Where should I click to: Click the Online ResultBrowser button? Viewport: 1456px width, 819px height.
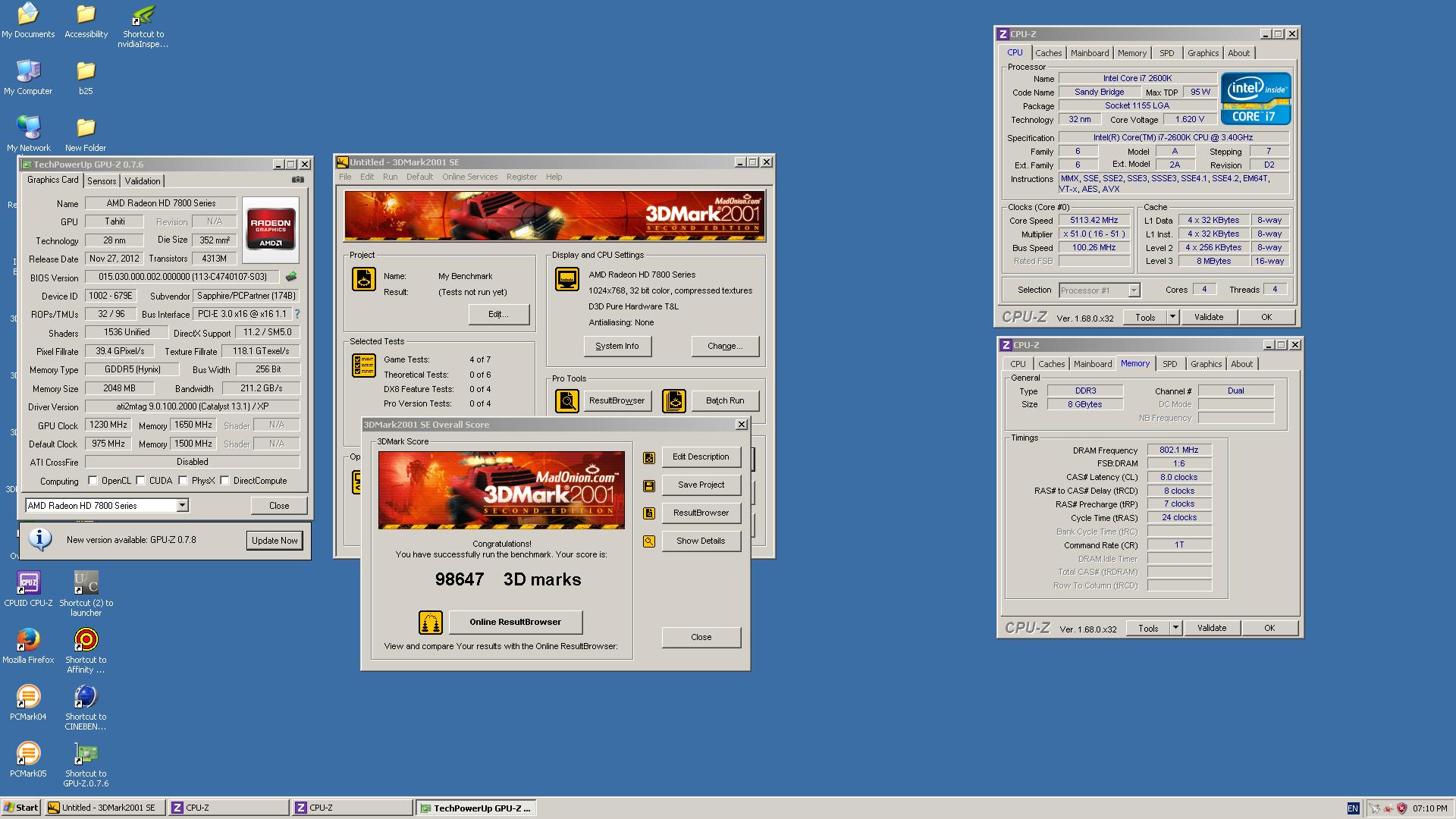tap(516, 623)
